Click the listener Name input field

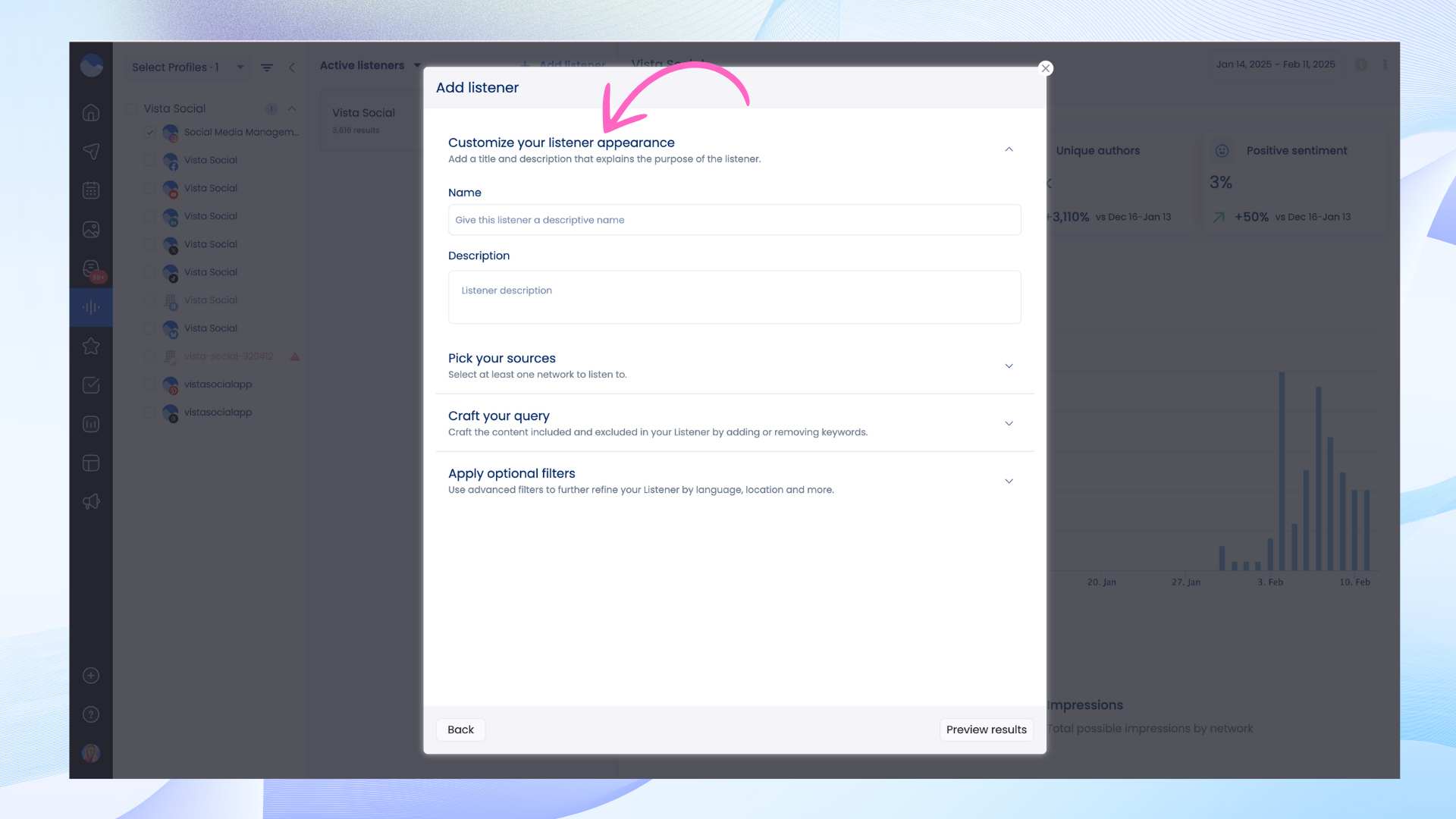[734, 220]
